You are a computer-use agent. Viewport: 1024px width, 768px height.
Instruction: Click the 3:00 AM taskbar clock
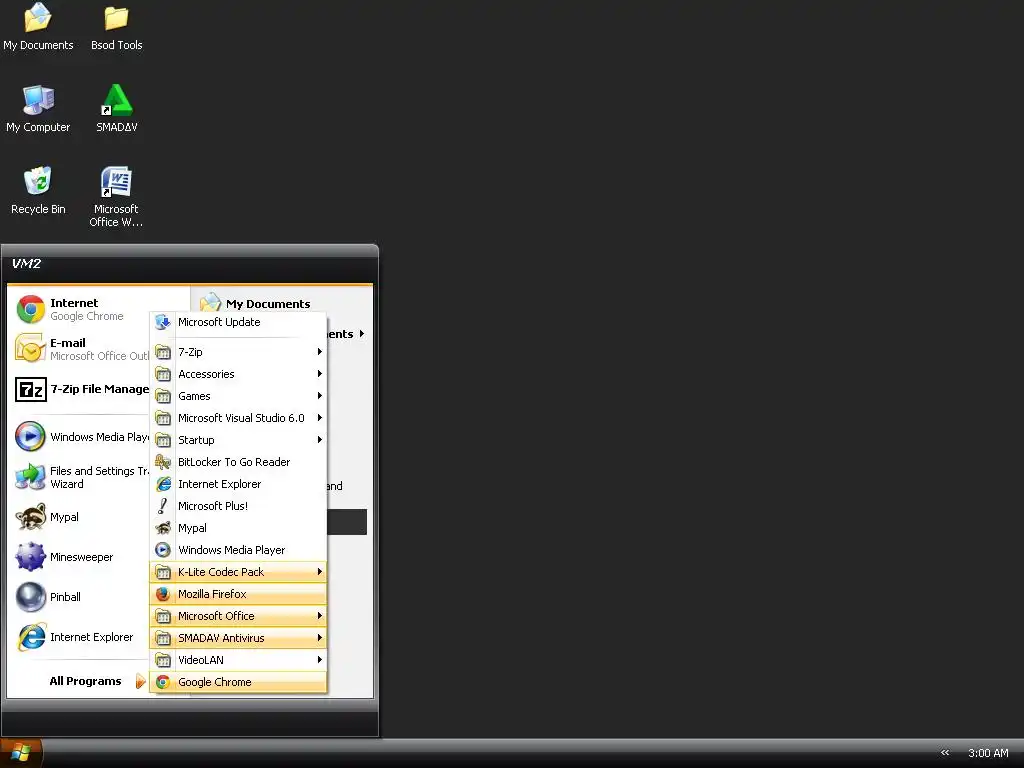[x=988, y=753]
